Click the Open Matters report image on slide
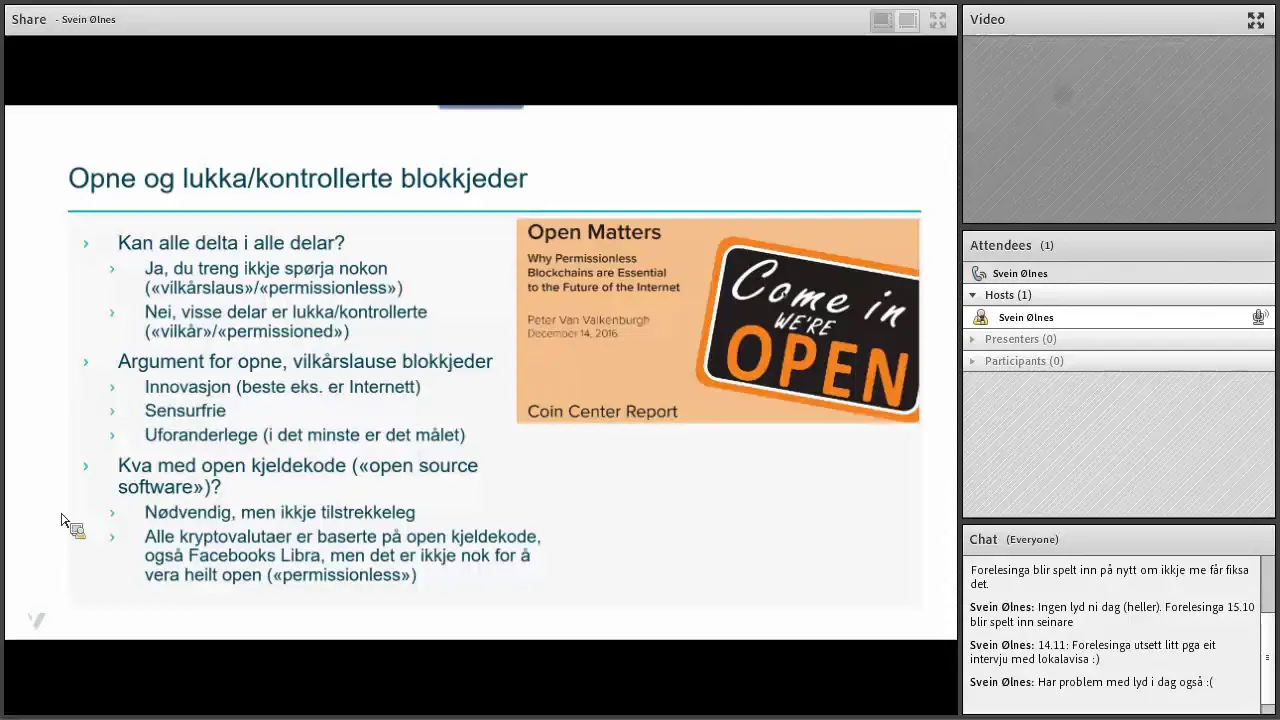 click(x=718, y=320)
